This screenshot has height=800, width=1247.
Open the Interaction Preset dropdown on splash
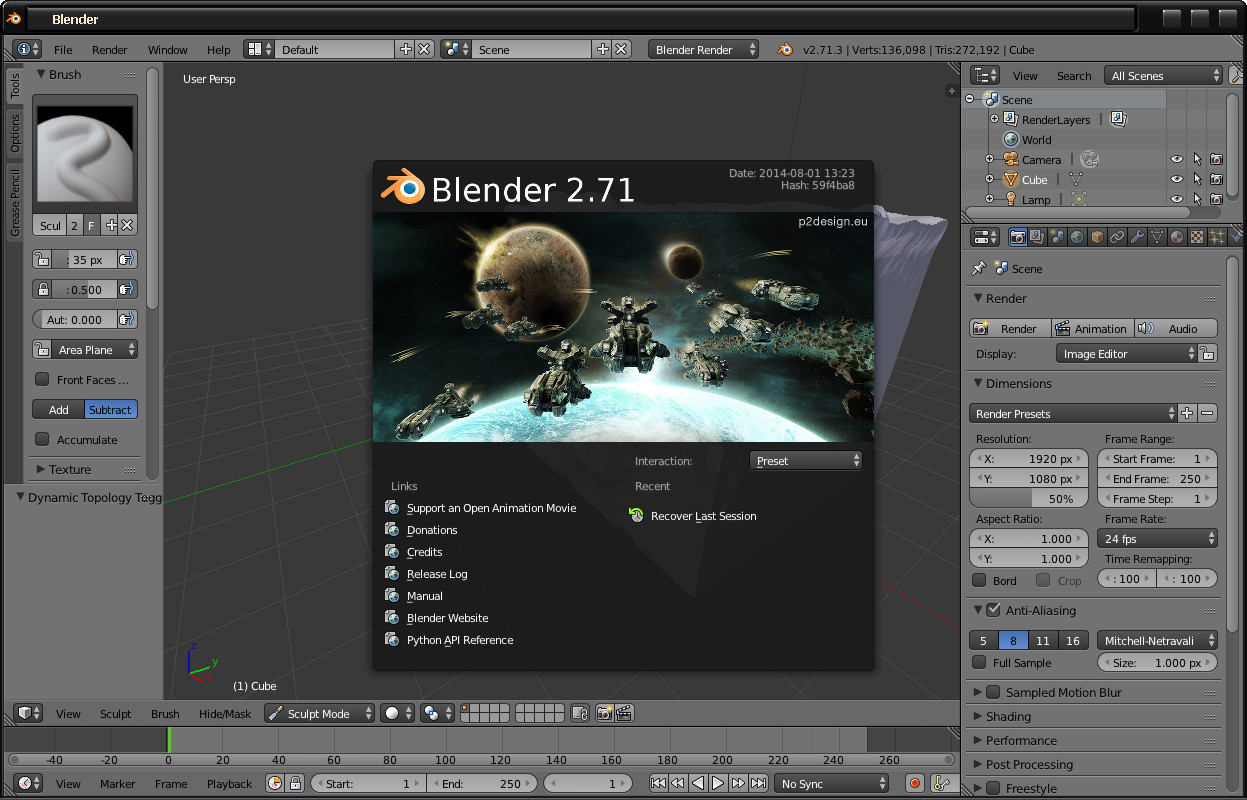pyautogui.click(x=806, y=461)
